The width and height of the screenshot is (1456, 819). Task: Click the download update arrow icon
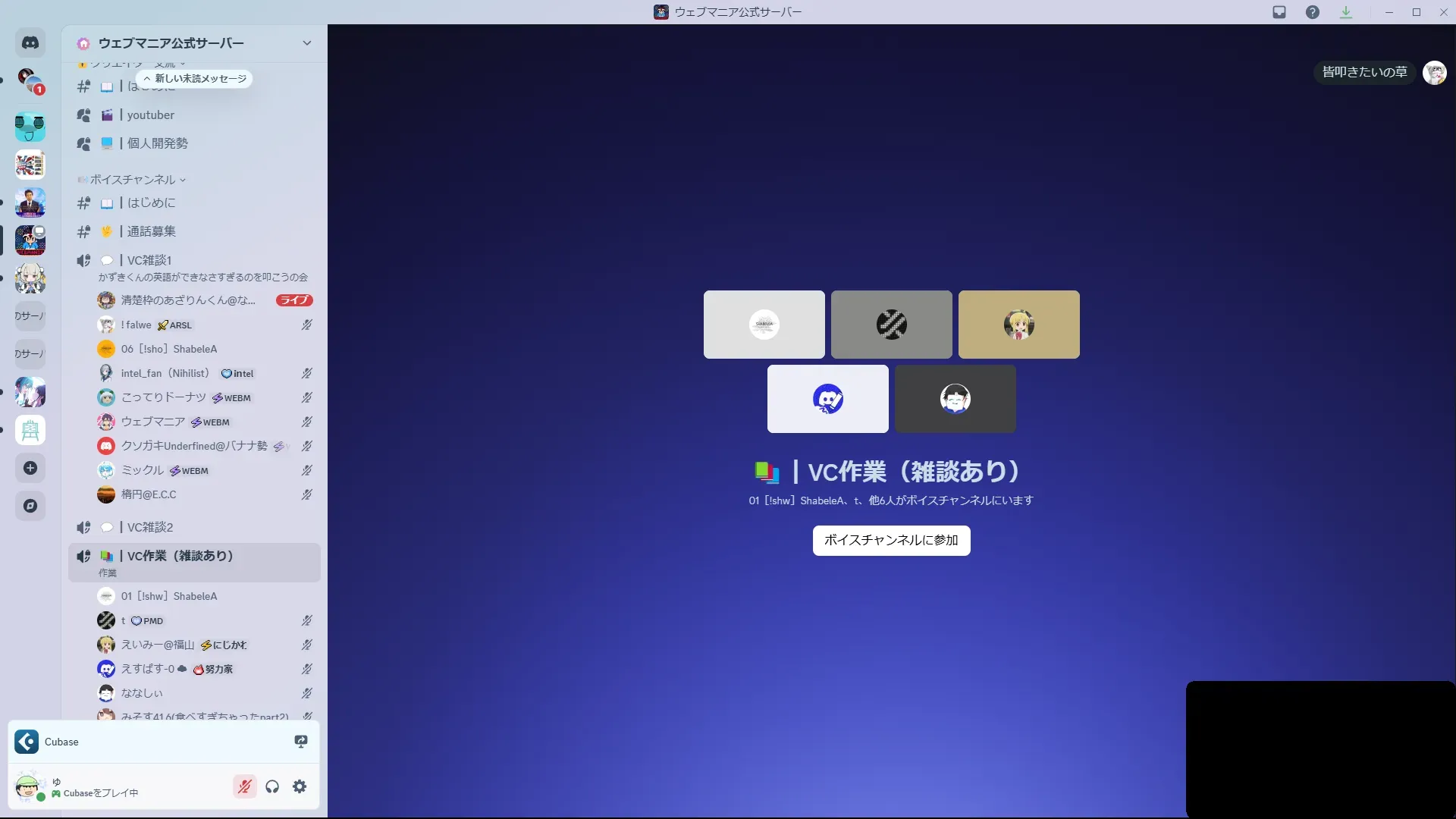1346,12
